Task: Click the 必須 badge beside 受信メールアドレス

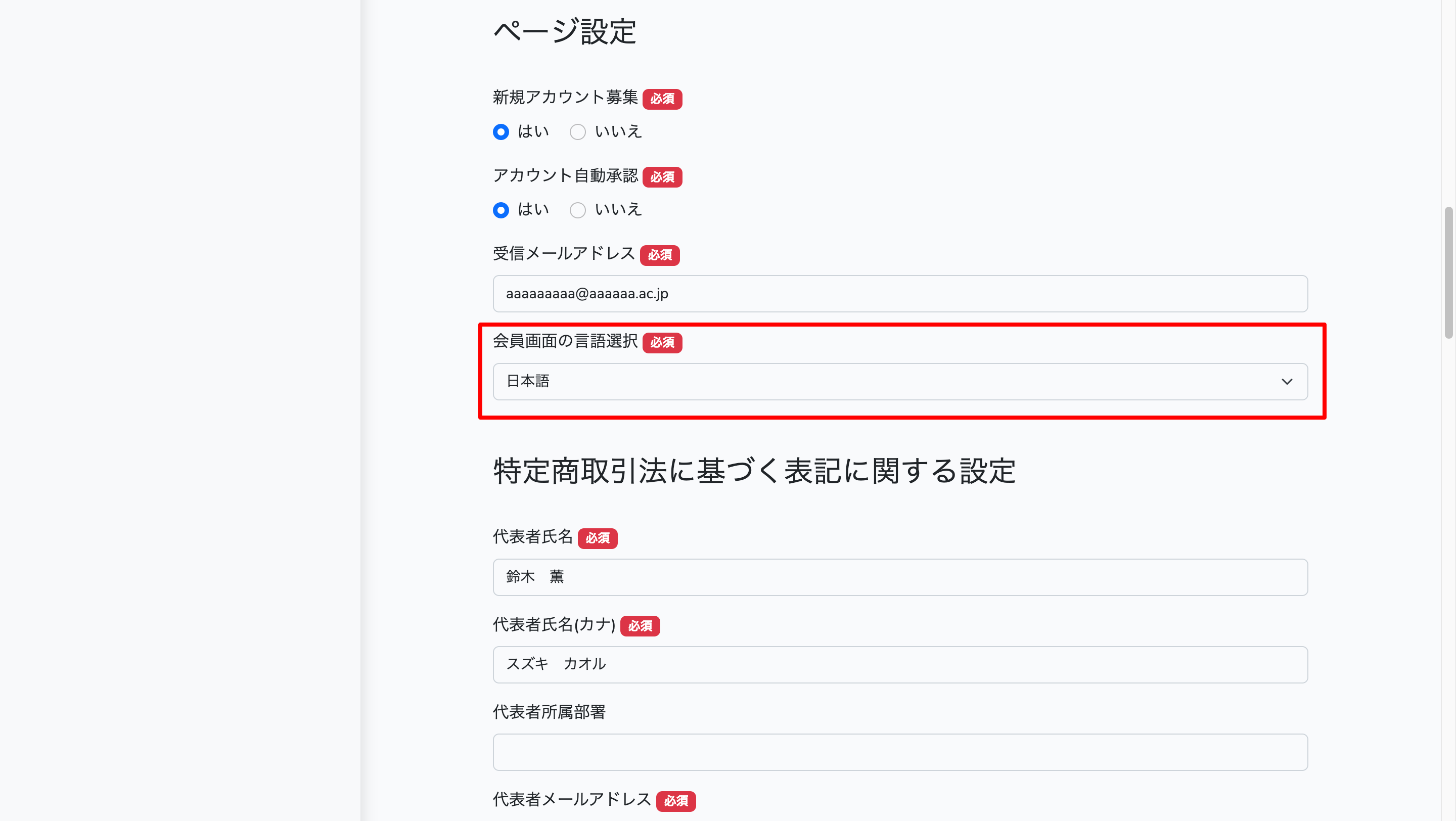Action: (x=660, y=255)
